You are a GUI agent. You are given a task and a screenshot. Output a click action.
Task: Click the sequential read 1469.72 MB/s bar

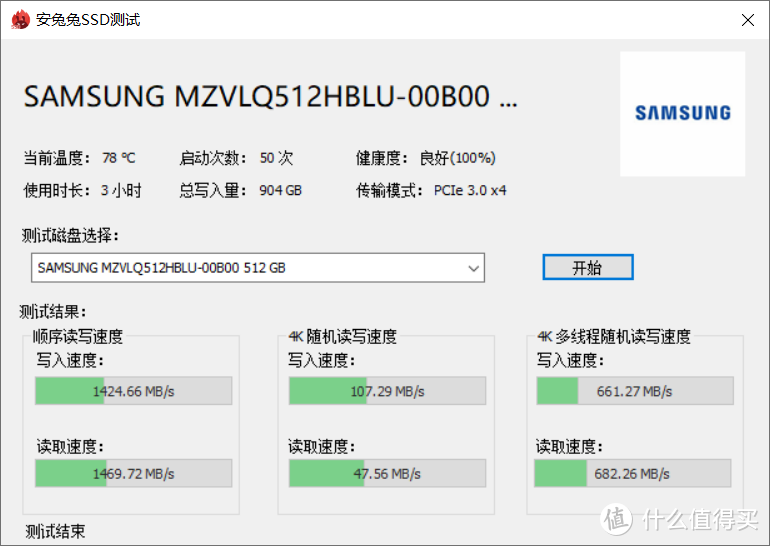tap(134, 473)
